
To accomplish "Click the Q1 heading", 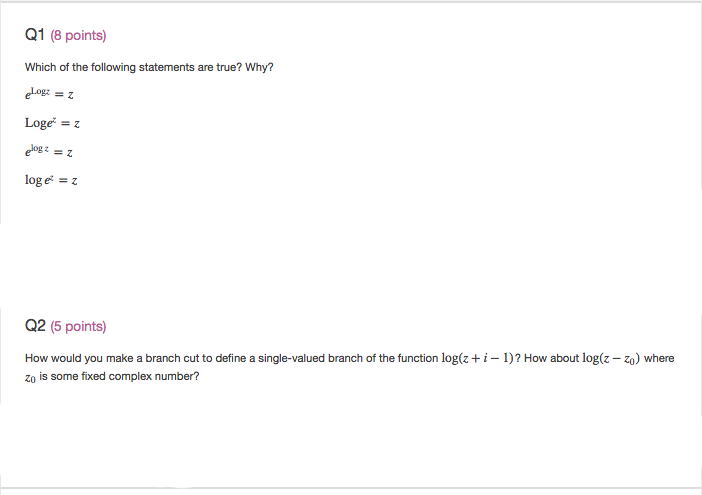I will [x=35, y=36].
